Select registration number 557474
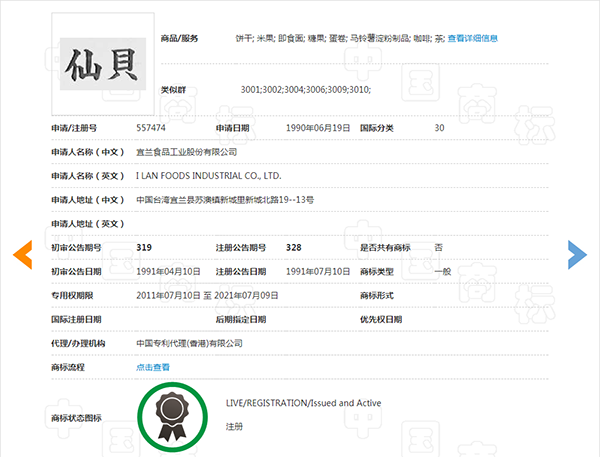Screen dimensions: 600x457 (151, 128)
